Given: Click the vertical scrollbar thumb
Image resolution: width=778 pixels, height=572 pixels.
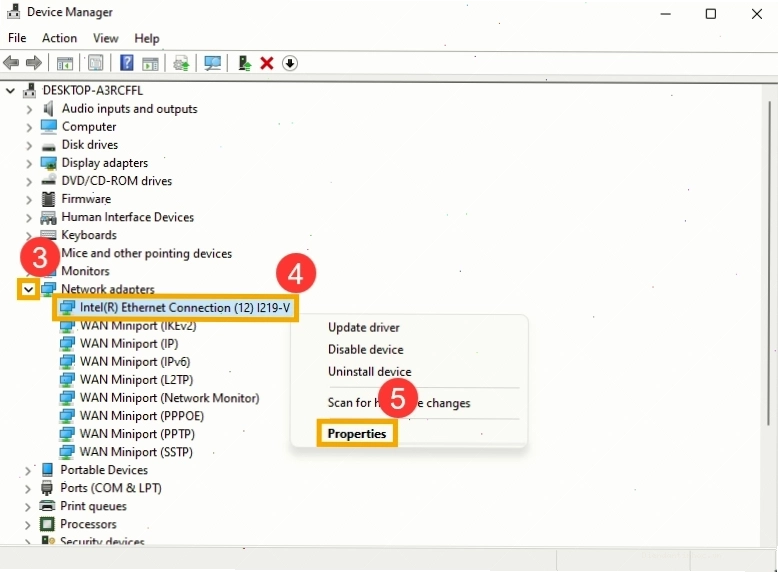Looking at the screenshot, I should click(x=769, y=263).
